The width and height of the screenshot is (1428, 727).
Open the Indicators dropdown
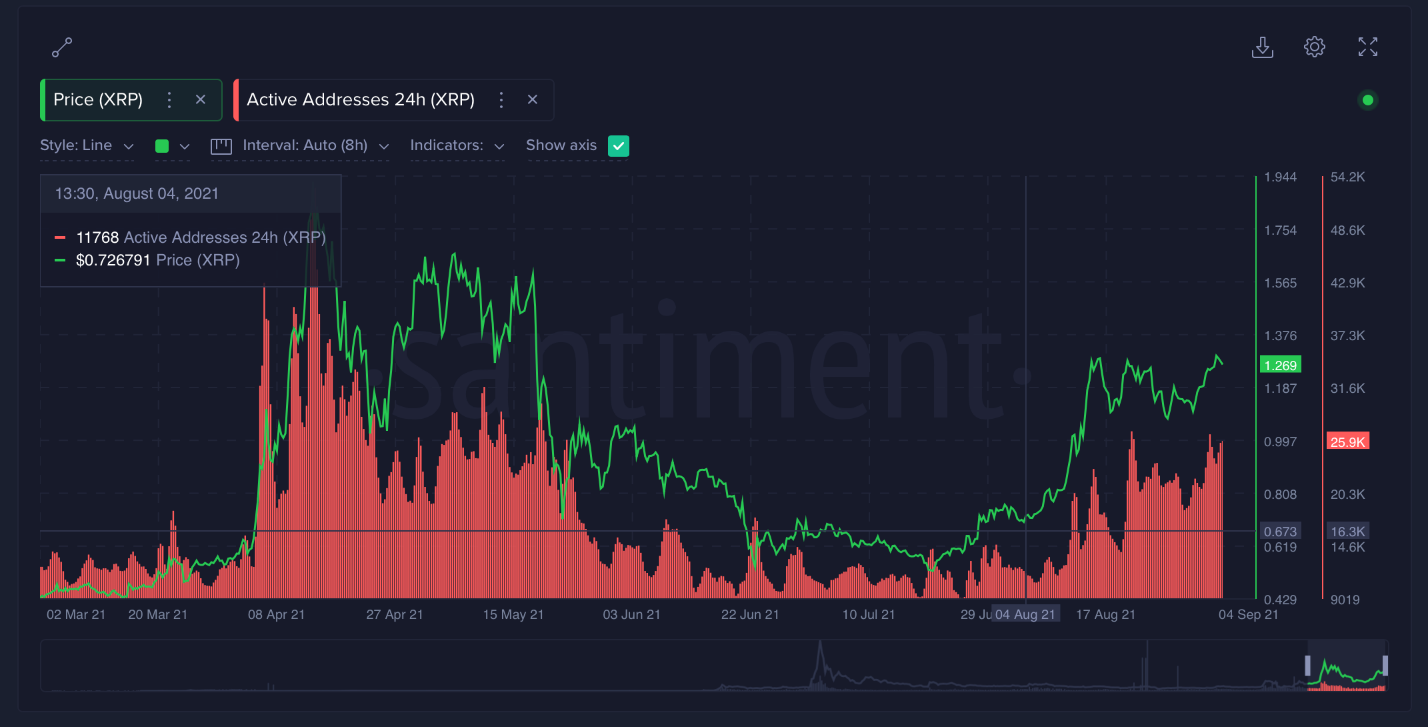(x=456, y=145)
